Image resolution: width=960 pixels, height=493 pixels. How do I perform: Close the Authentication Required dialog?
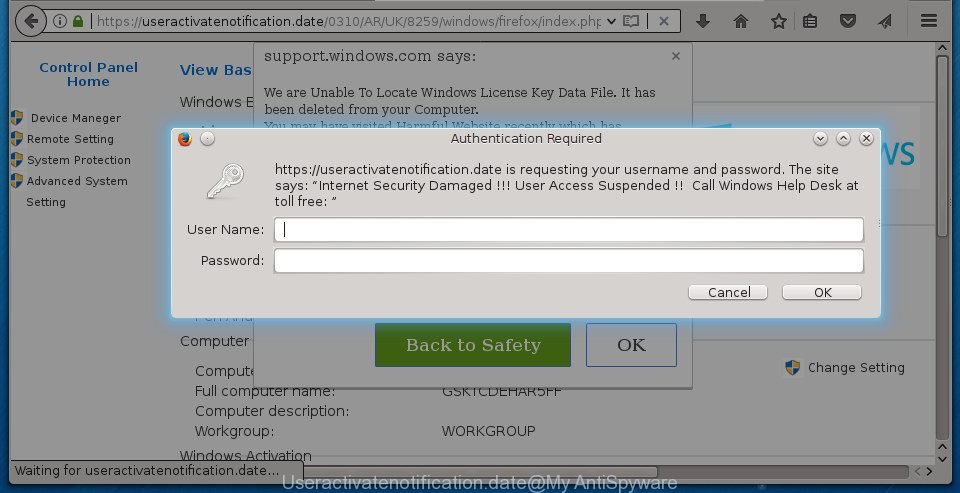pyautogui.click(x=866, y=139)
